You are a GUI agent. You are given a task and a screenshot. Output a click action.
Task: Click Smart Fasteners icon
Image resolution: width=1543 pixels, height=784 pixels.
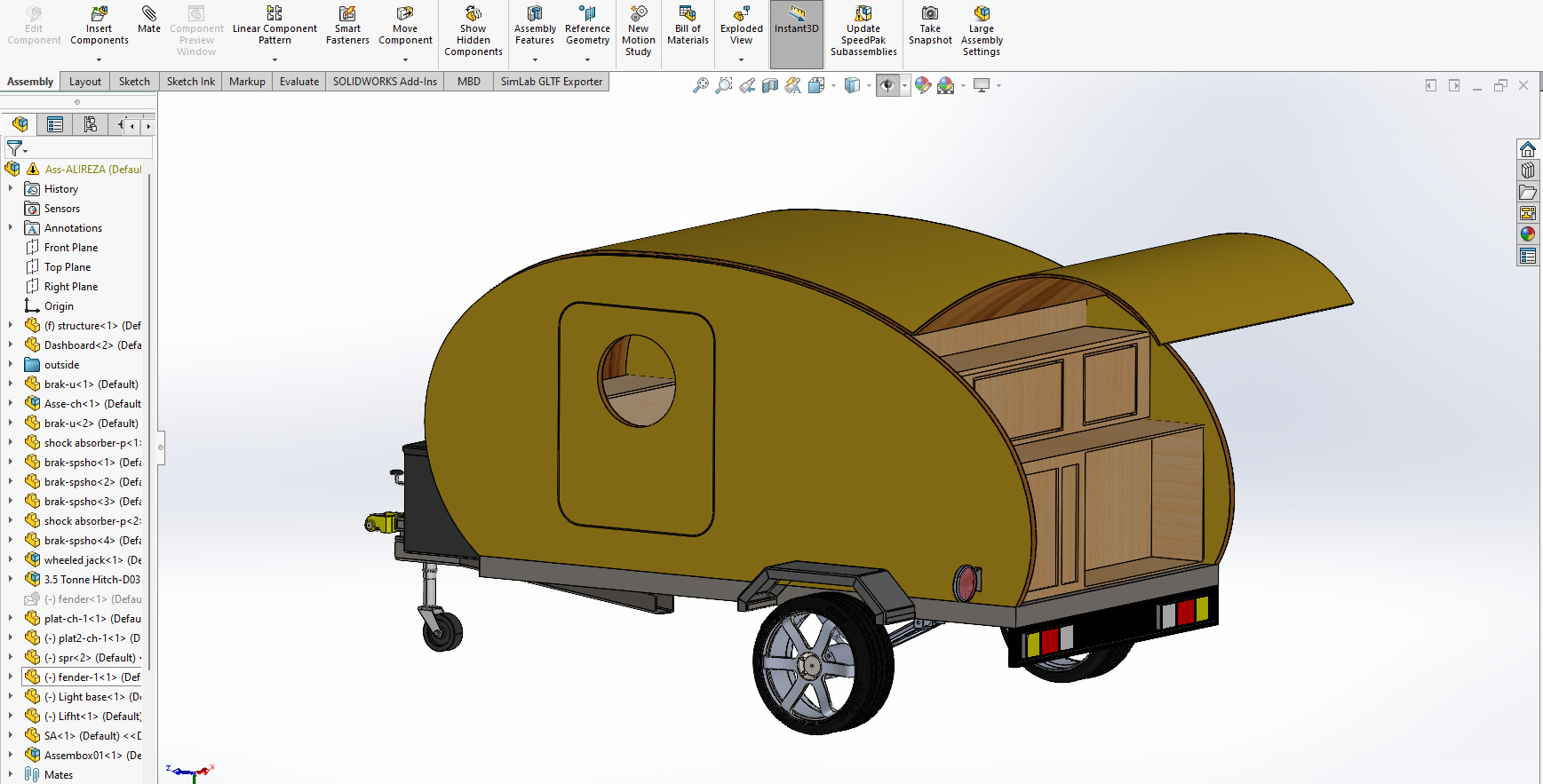347,27
